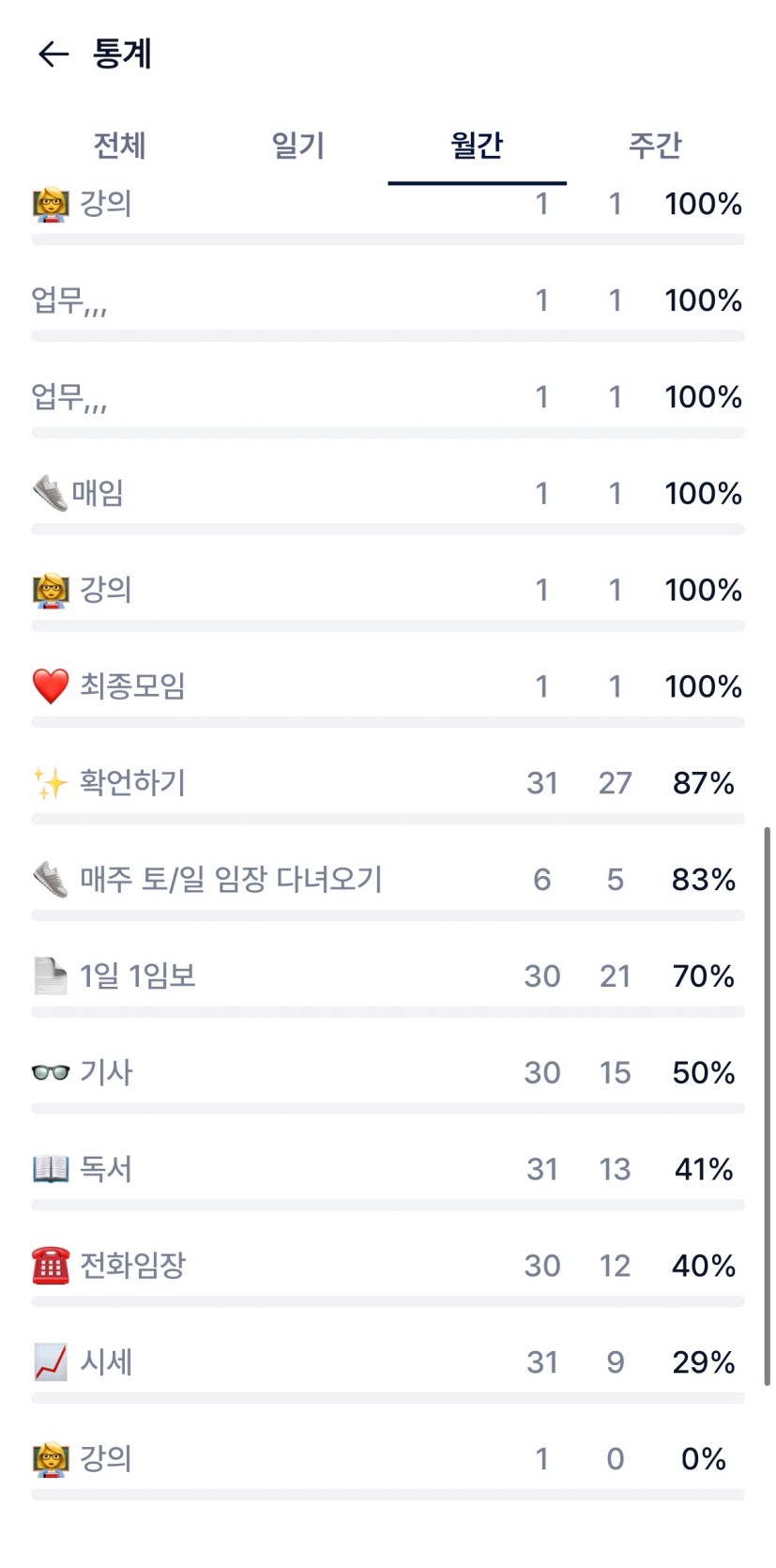Tap the red telephone icon next to 전화임장
776x1568 pixels.
(x=51, y=1266)
